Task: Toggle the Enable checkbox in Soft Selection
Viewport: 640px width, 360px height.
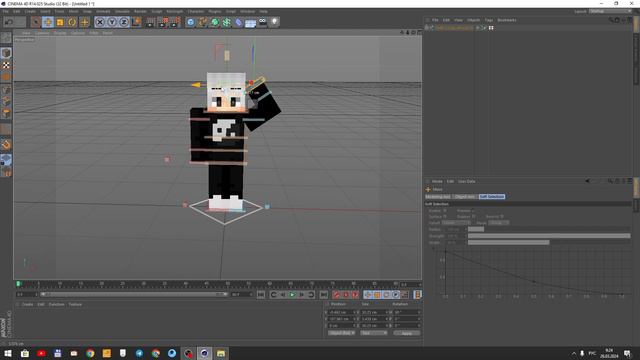Action: pos(445,211)
